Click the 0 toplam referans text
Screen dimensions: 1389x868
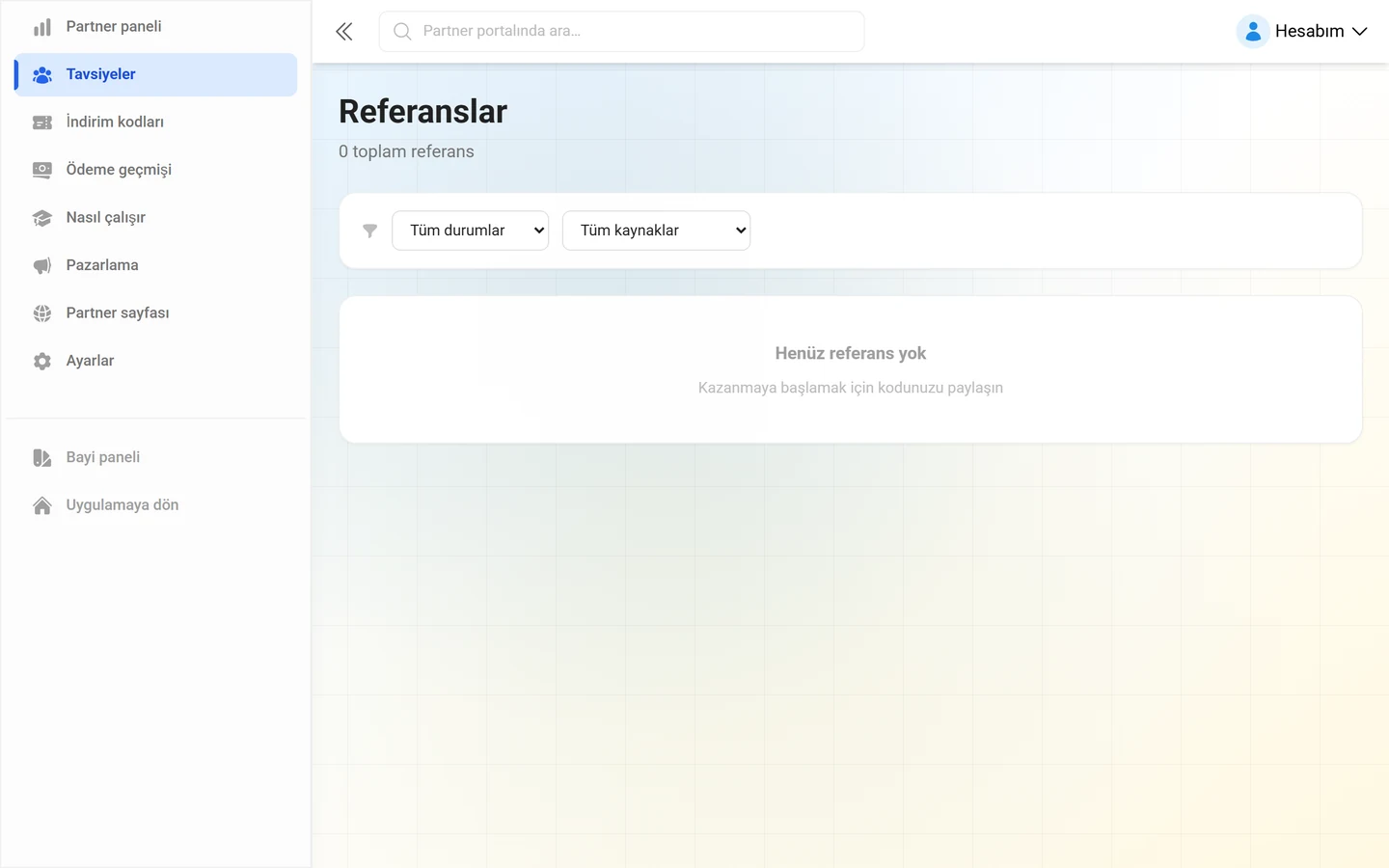coord(406,151)
